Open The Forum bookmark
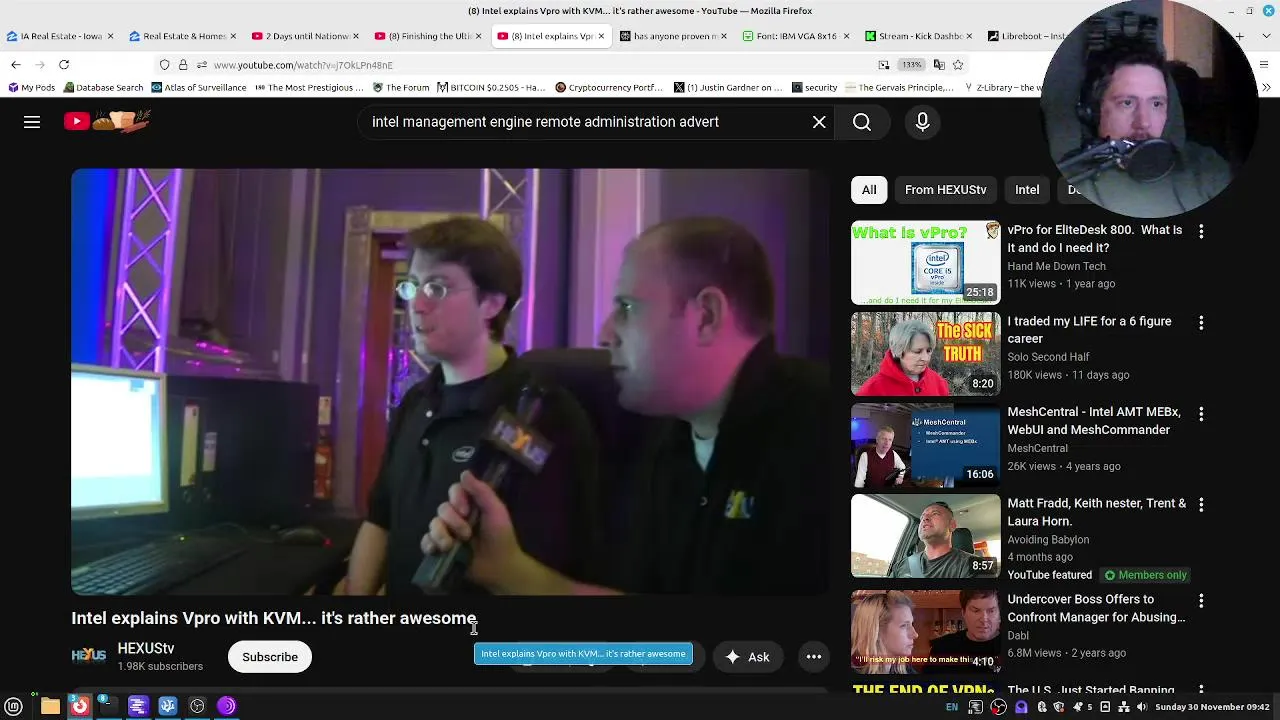The image size is (1280, 720). (x=400, y=88)
